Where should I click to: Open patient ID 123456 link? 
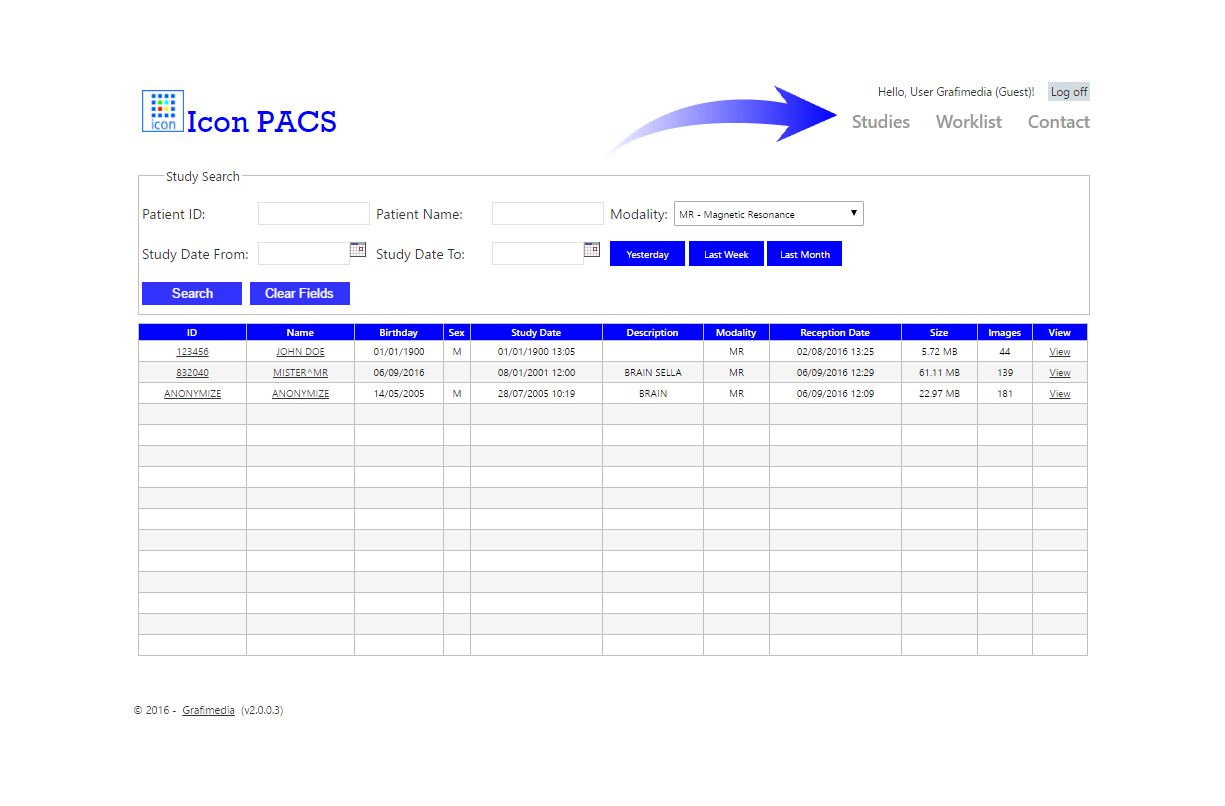tap(192, 352)
